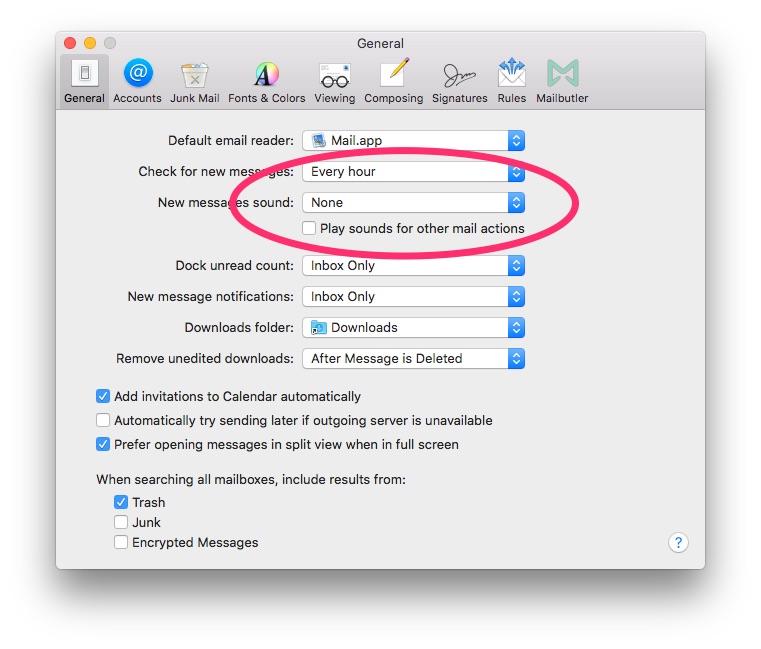
Task: Enable Play sounds for other mail actions
Action: point(309,228)
